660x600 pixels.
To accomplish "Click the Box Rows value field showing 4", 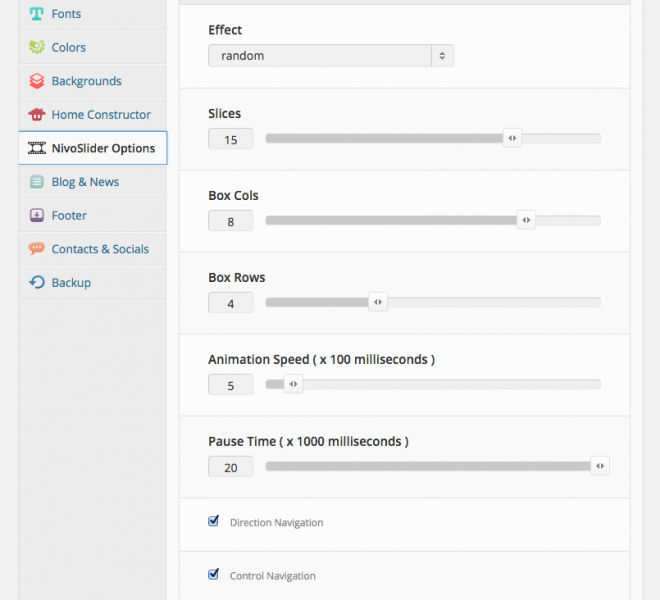I will tap(231, 303).
